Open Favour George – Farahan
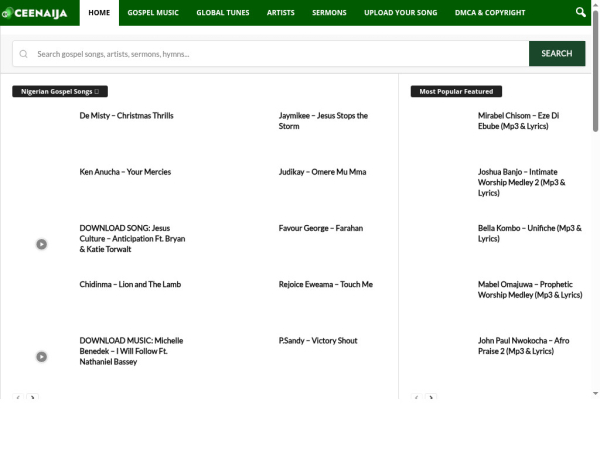The height and width of the screenshot is (450, 600). pyautogui.click(x=321, y=228)
